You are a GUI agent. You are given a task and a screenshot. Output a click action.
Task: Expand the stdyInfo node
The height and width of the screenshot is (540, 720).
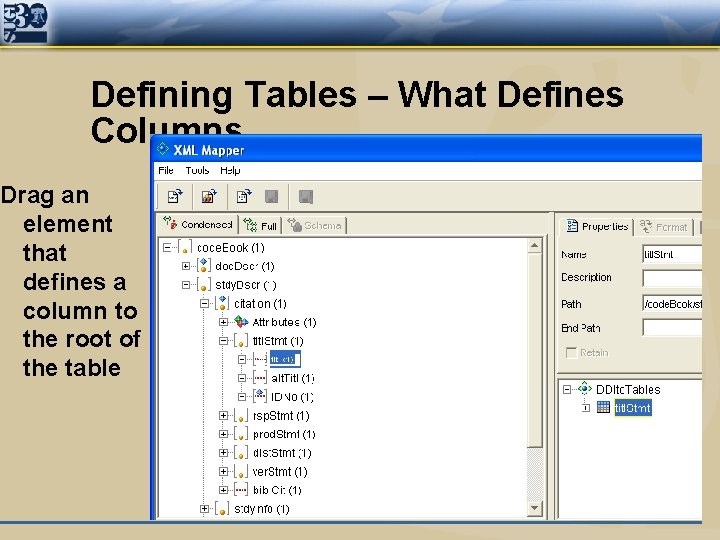tap(204, 509)
